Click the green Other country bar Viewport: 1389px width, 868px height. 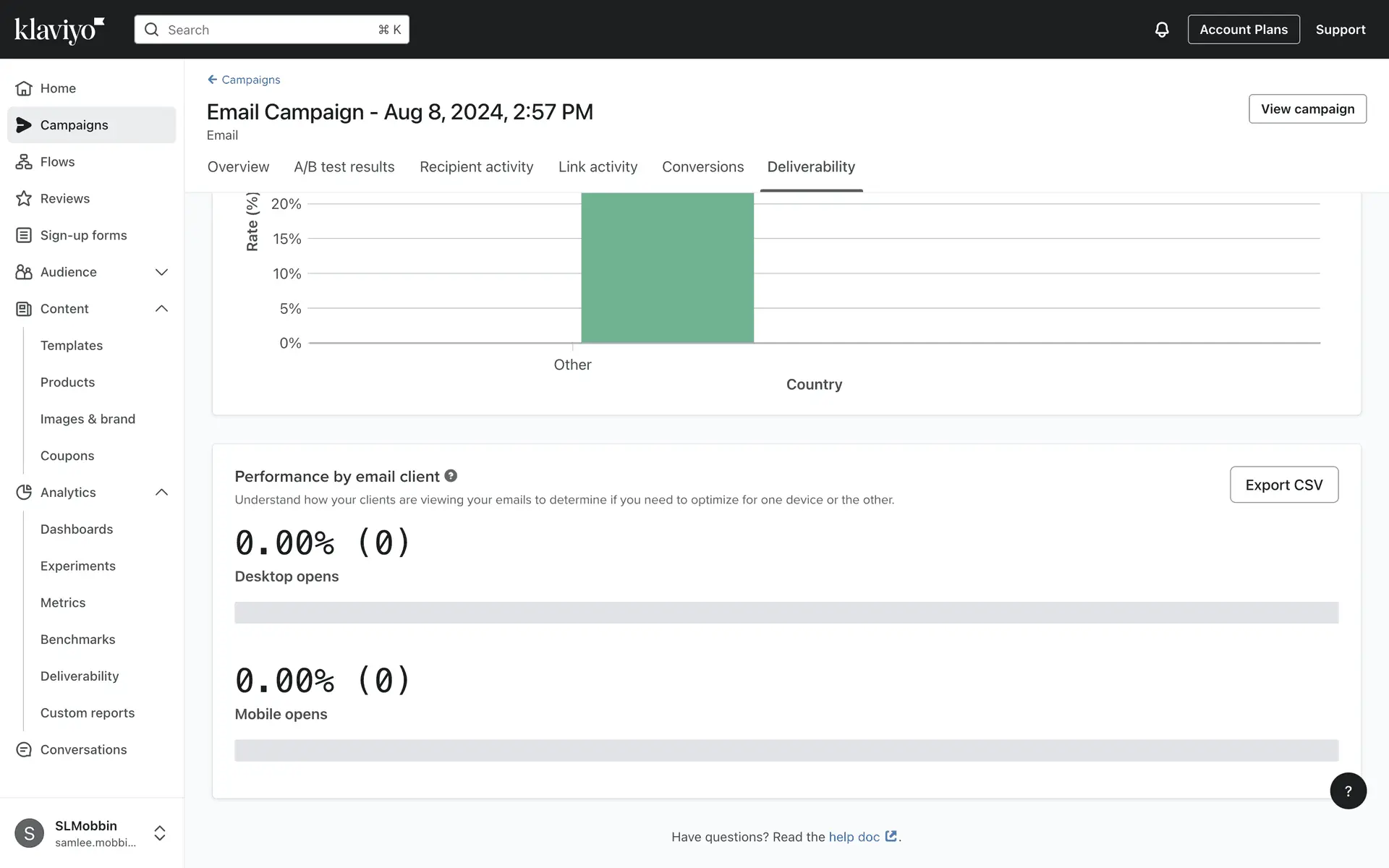[x=667, y=268]
